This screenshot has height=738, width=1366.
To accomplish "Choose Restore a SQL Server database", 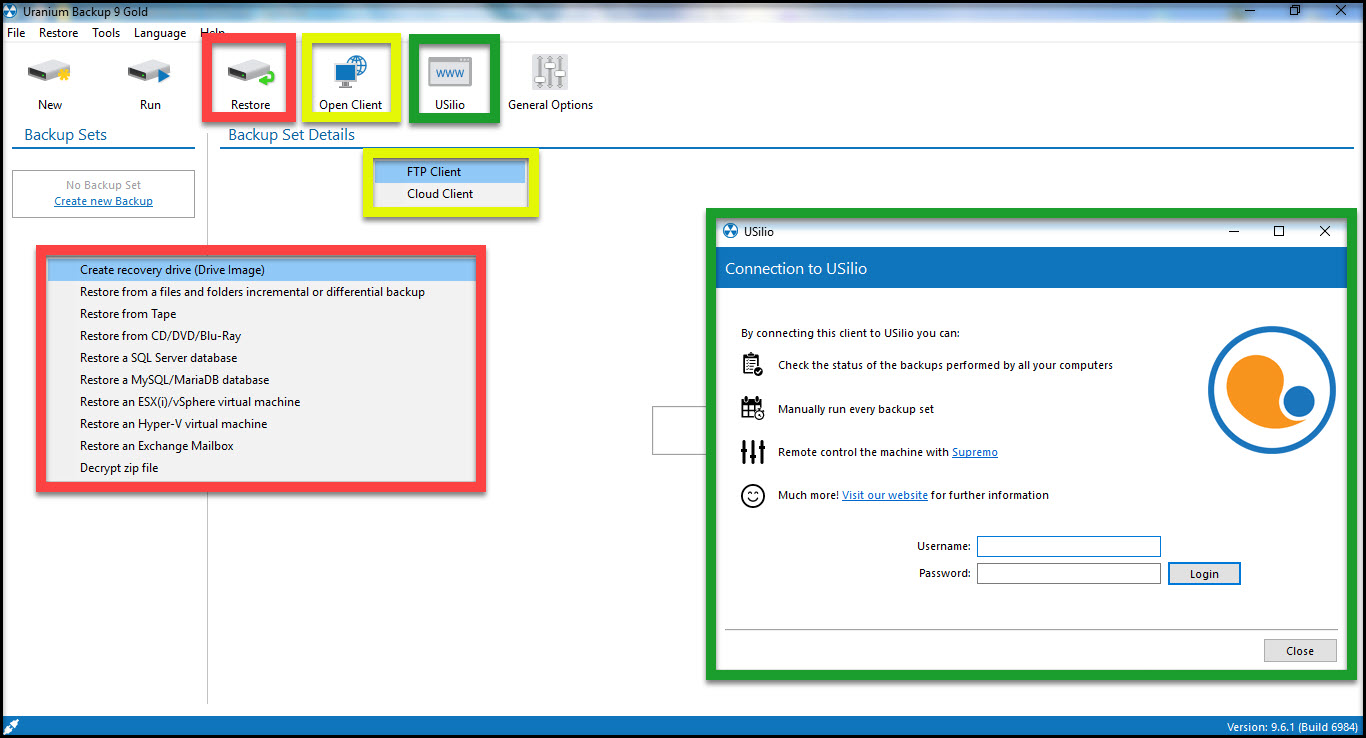I will coord(261,358).
